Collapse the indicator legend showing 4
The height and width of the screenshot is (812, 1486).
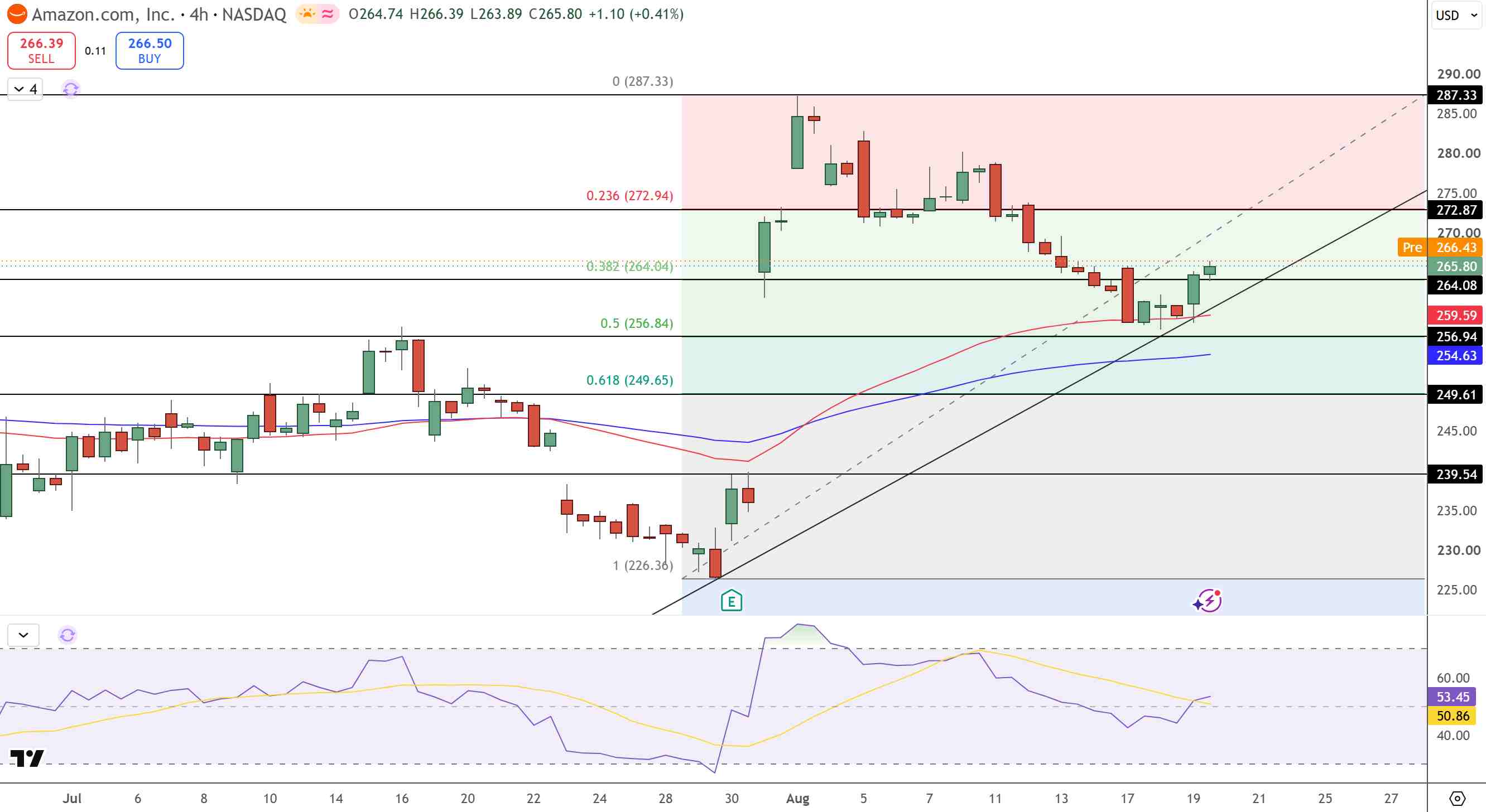coord(25,89)
